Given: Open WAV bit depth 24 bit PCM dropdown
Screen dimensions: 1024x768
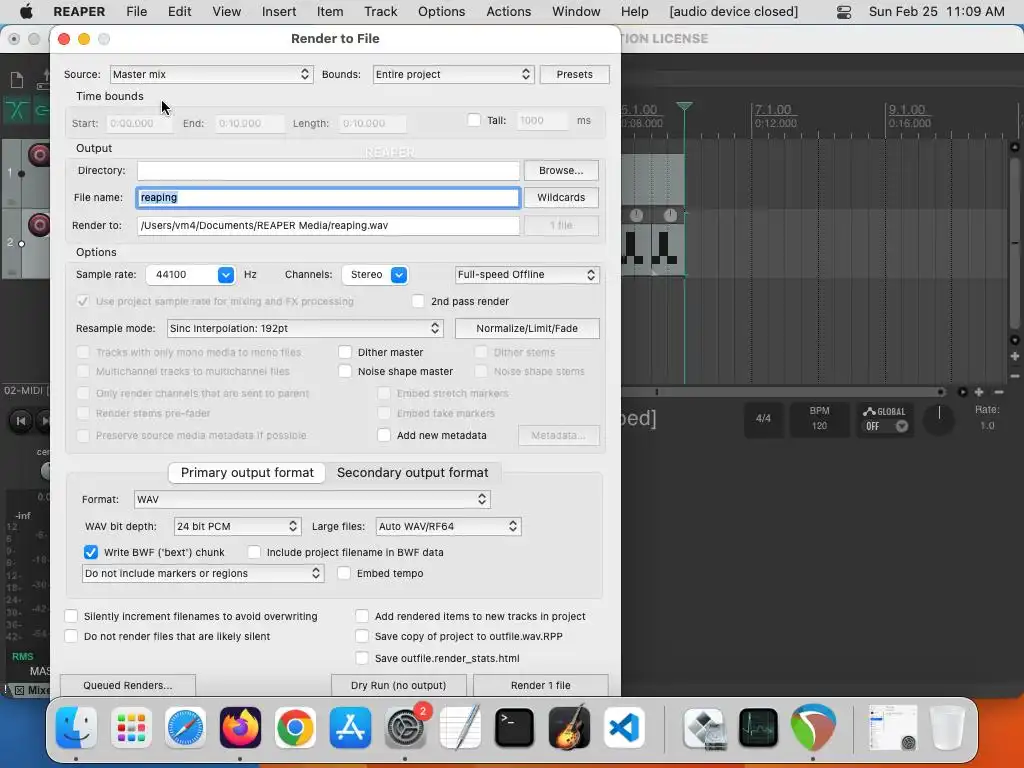Looking at the screenshot, I should 237,526.
